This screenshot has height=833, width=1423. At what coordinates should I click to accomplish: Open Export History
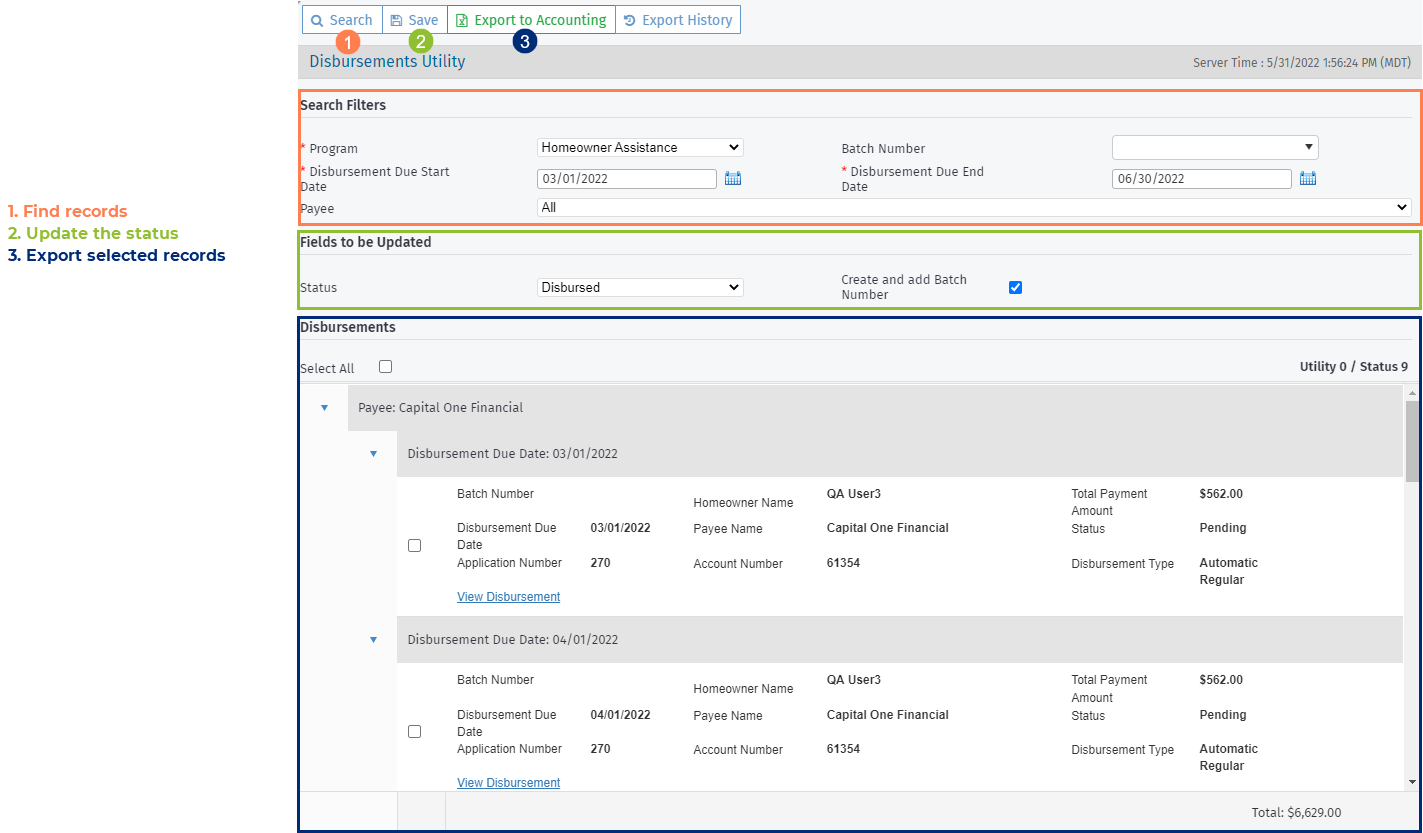678,20
